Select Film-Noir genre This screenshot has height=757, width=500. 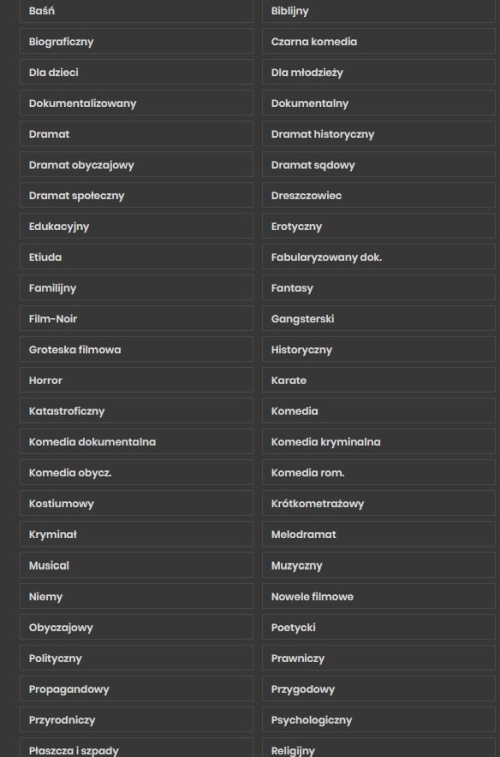pos(137,319)
